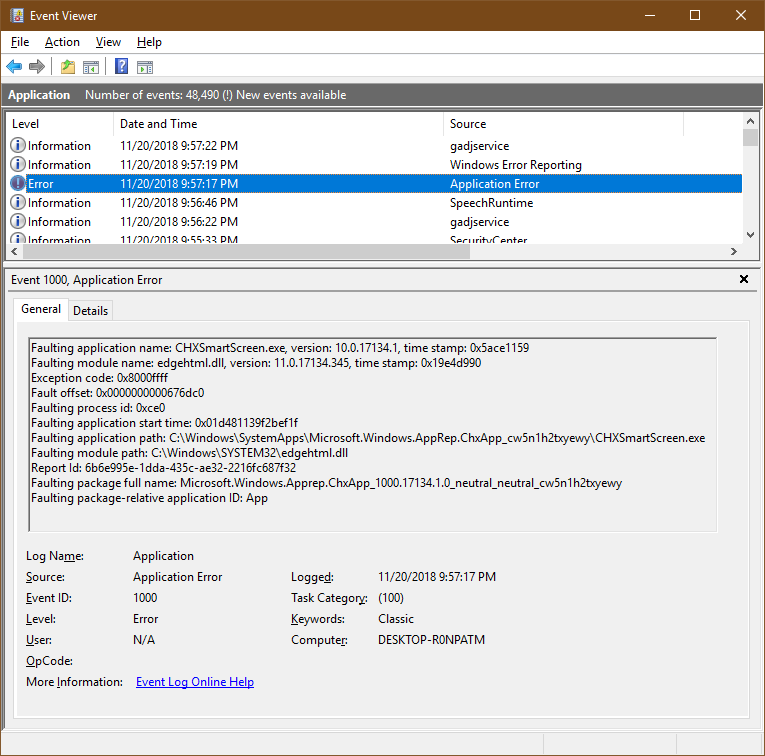Click the Report Id line in description
This screenshot has width=765, height=756.
163,468
